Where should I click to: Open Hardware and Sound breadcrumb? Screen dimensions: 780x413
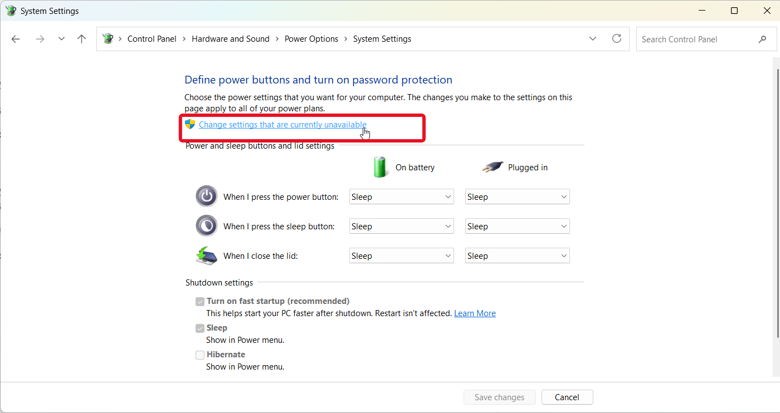[x=230, y=39]
